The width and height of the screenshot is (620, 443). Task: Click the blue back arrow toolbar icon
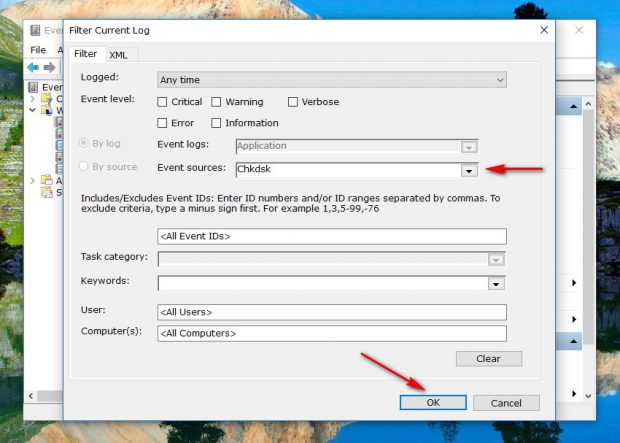tap(33, 68)
